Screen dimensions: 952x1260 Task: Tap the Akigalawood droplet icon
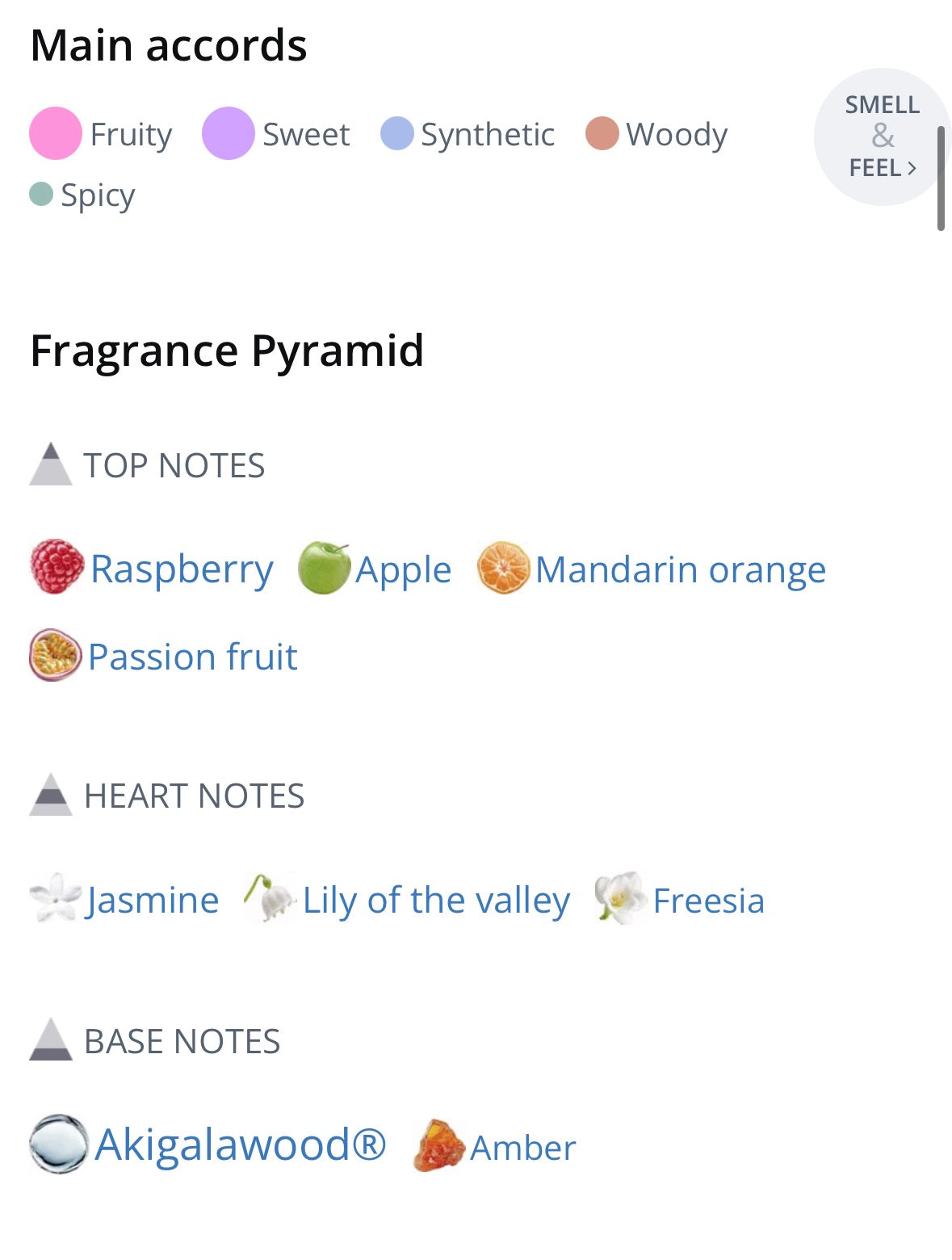pos(58,1144)
